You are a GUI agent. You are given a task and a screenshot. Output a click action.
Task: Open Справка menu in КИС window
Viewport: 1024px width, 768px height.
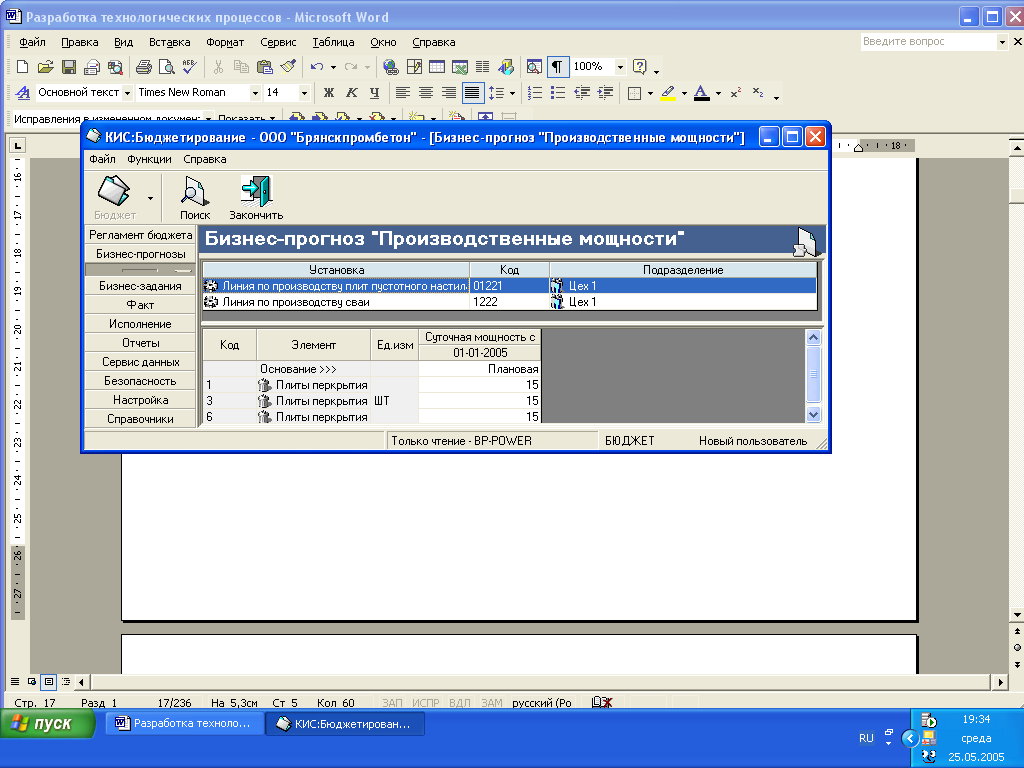click(205, 159)
